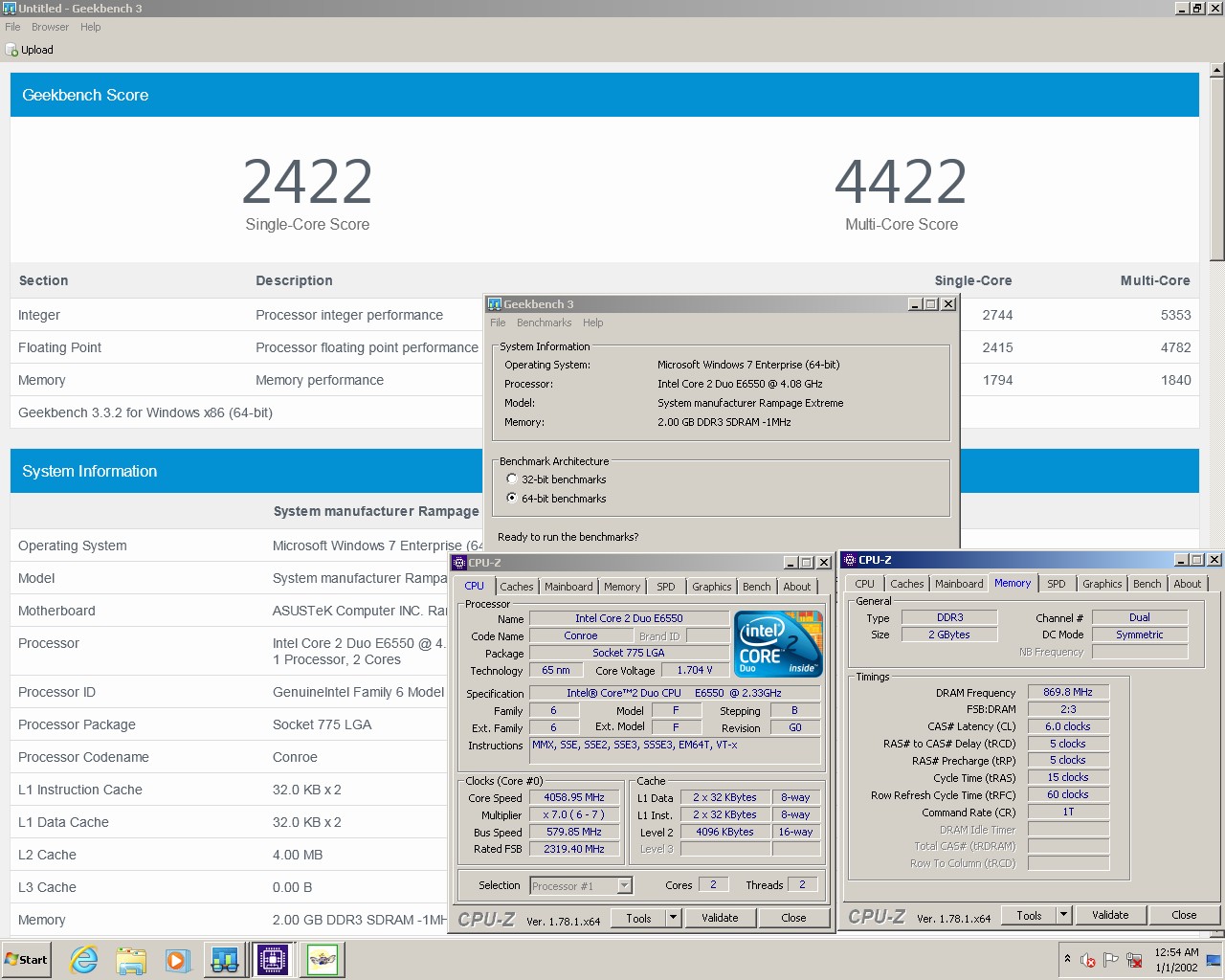Click the right CPU-Z window title icon
Viewport: 1225px width, 980px height.
(850, 560)
